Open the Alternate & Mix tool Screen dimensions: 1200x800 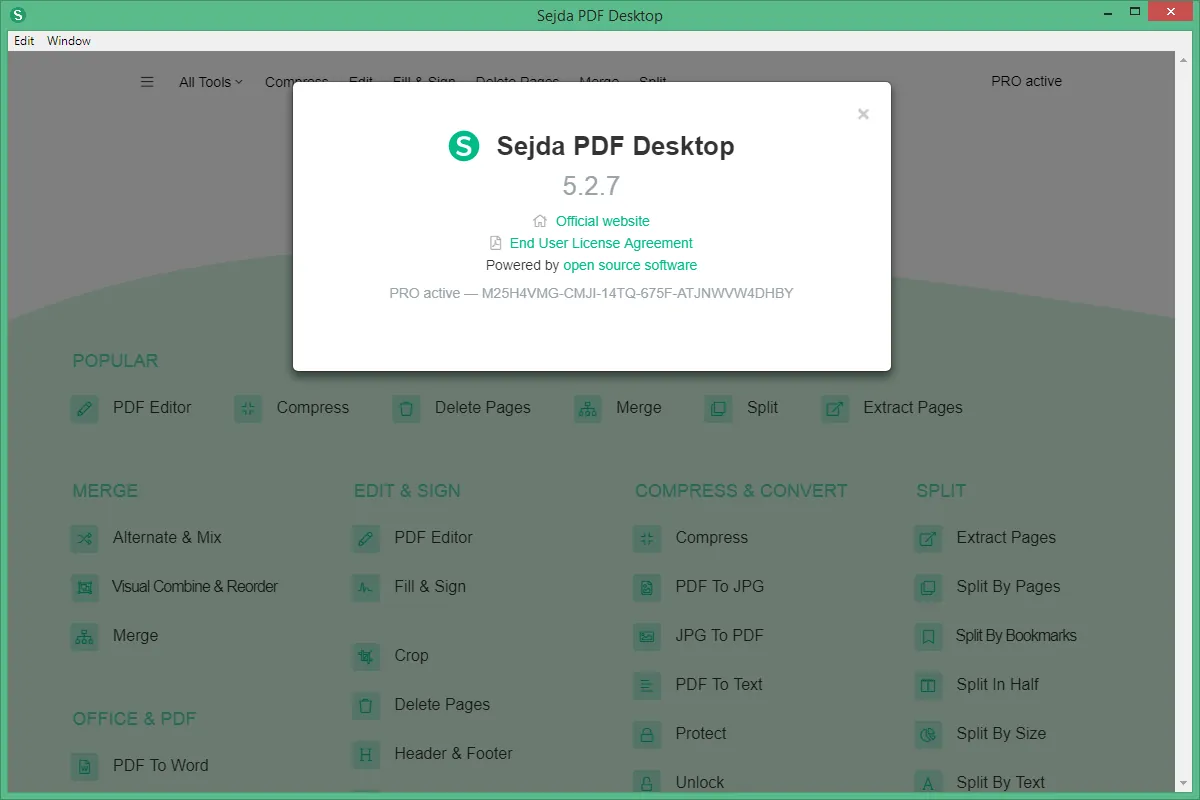(x=167, y=538)
